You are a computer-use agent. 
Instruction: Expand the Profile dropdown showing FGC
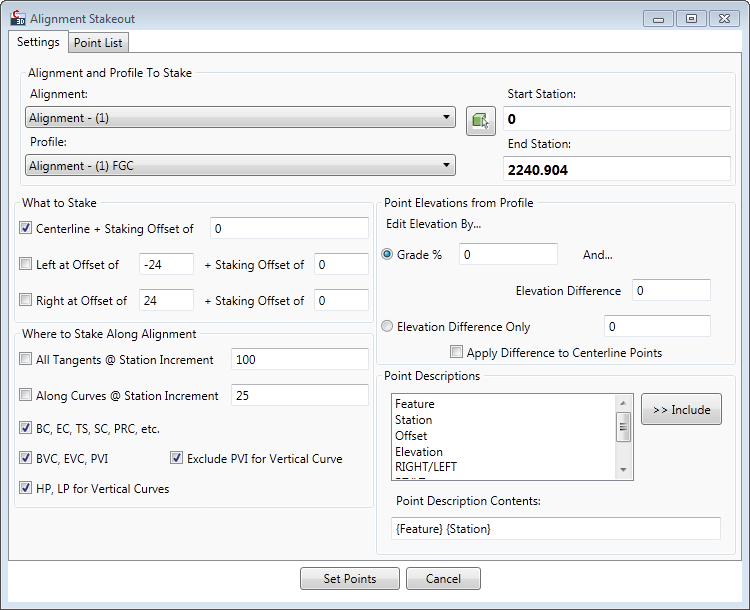(240, 166)
